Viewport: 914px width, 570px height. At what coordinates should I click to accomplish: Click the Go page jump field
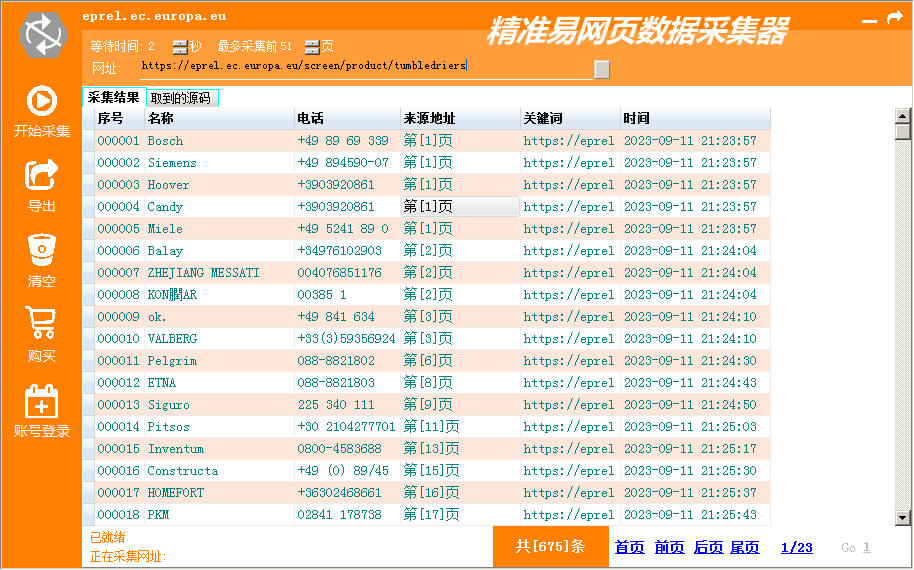point(867,547)
